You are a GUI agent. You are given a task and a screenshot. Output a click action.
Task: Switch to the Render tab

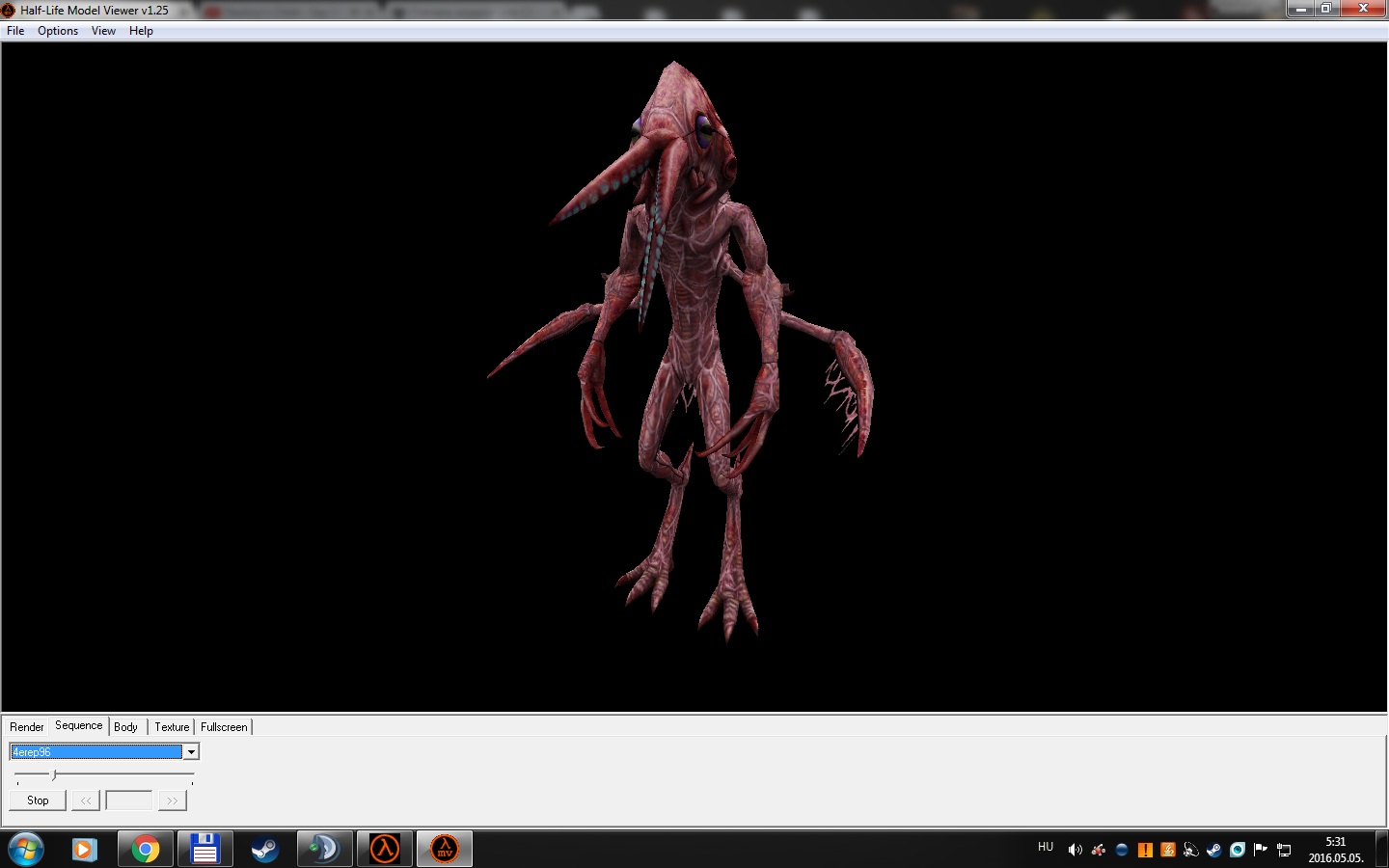point(27,727)
